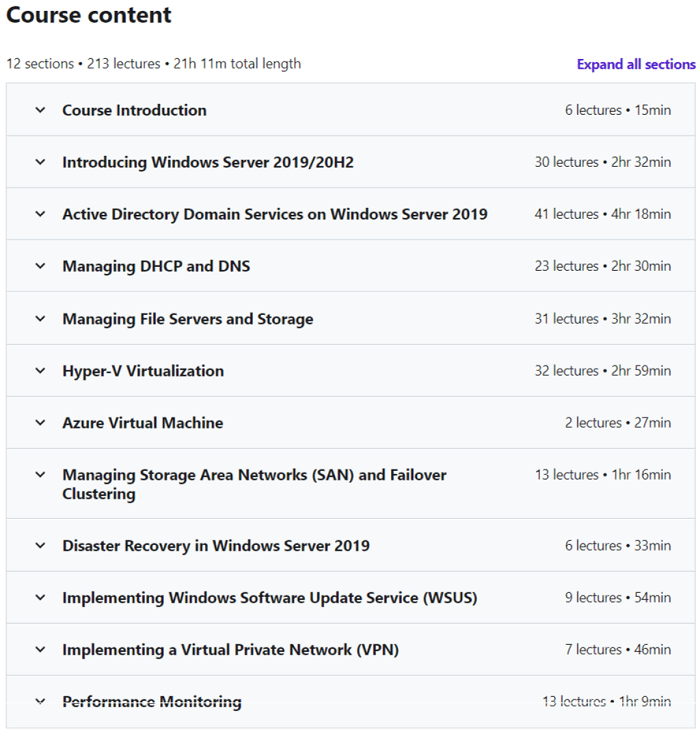Viewport: 700px width, 734px height.
Task: Click the 2 lectures • 27min label
Action: click(x=617, y=423)
